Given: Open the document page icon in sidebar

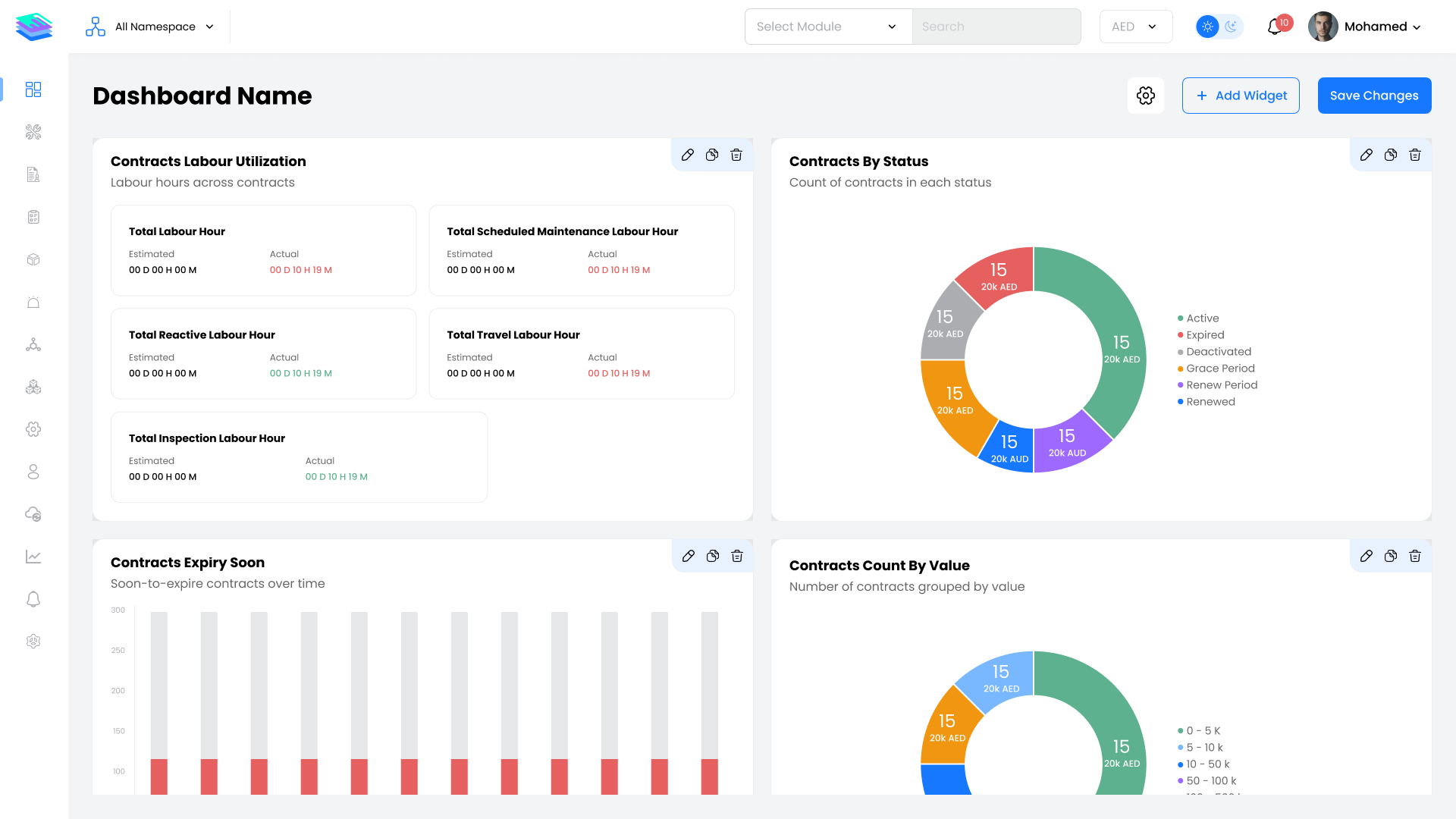Looking at the screenshot, I should [33, 174].
